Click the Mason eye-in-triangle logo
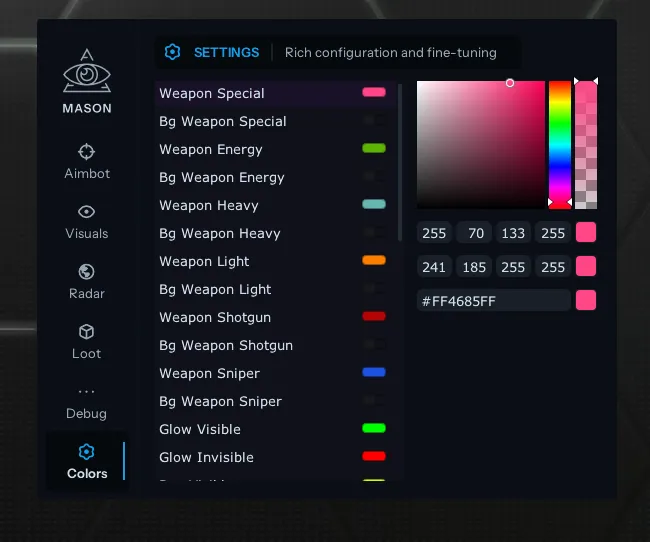Viewport: 650px width, 542px height. (87, 74)
